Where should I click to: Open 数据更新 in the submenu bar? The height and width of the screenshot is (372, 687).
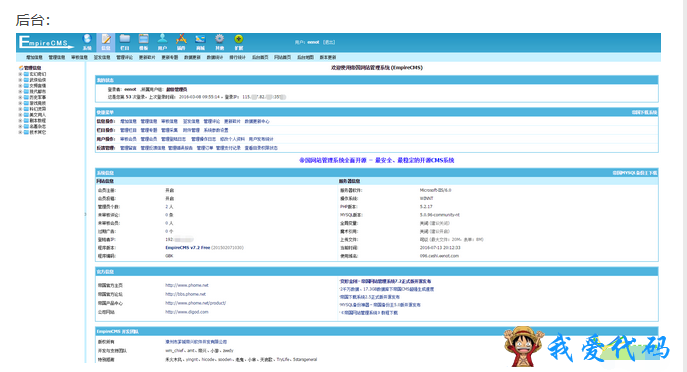click(x=192, y=57)
